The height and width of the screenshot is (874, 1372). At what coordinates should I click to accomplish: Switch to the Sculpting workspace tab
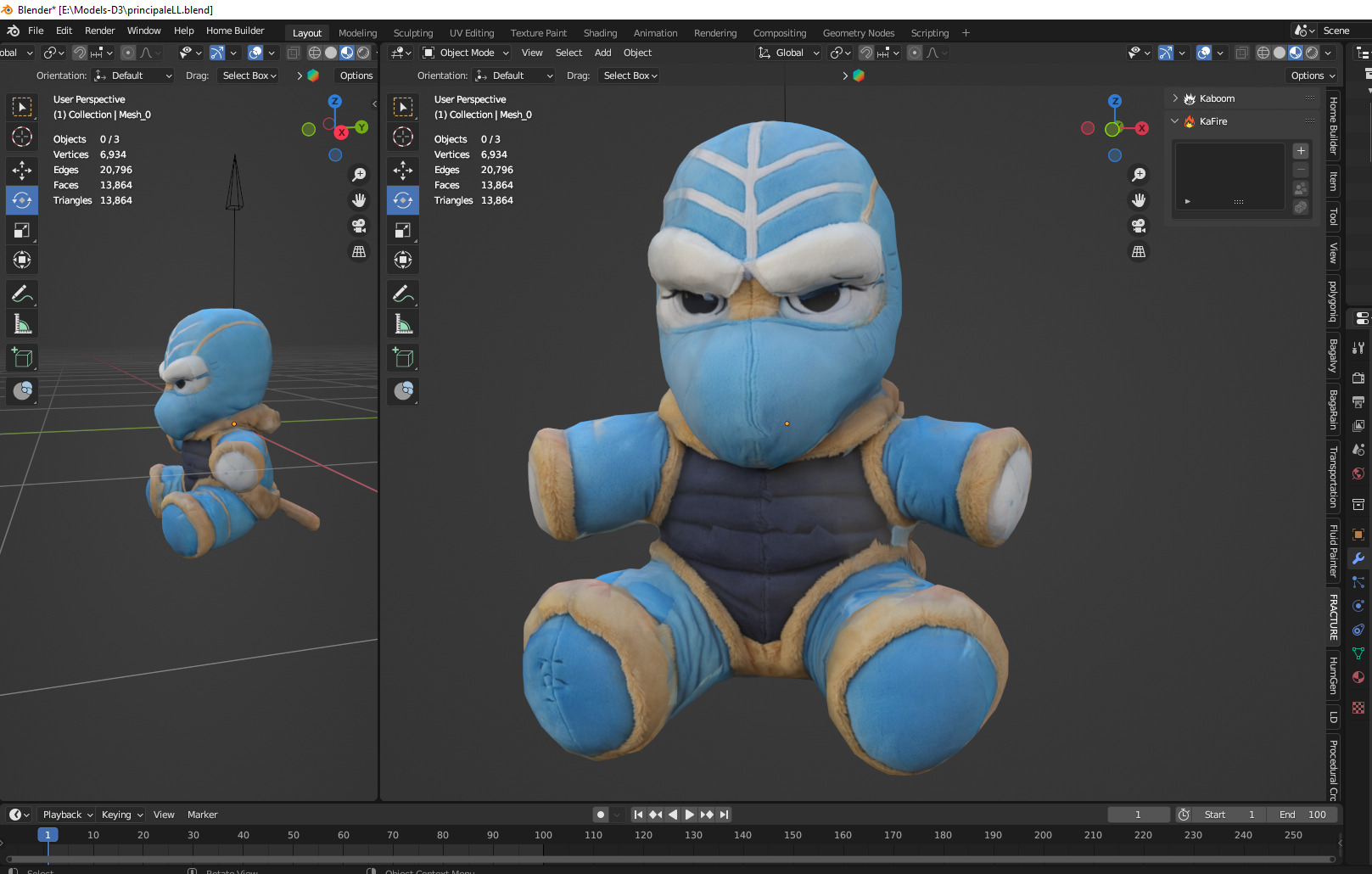coord(413,33)
